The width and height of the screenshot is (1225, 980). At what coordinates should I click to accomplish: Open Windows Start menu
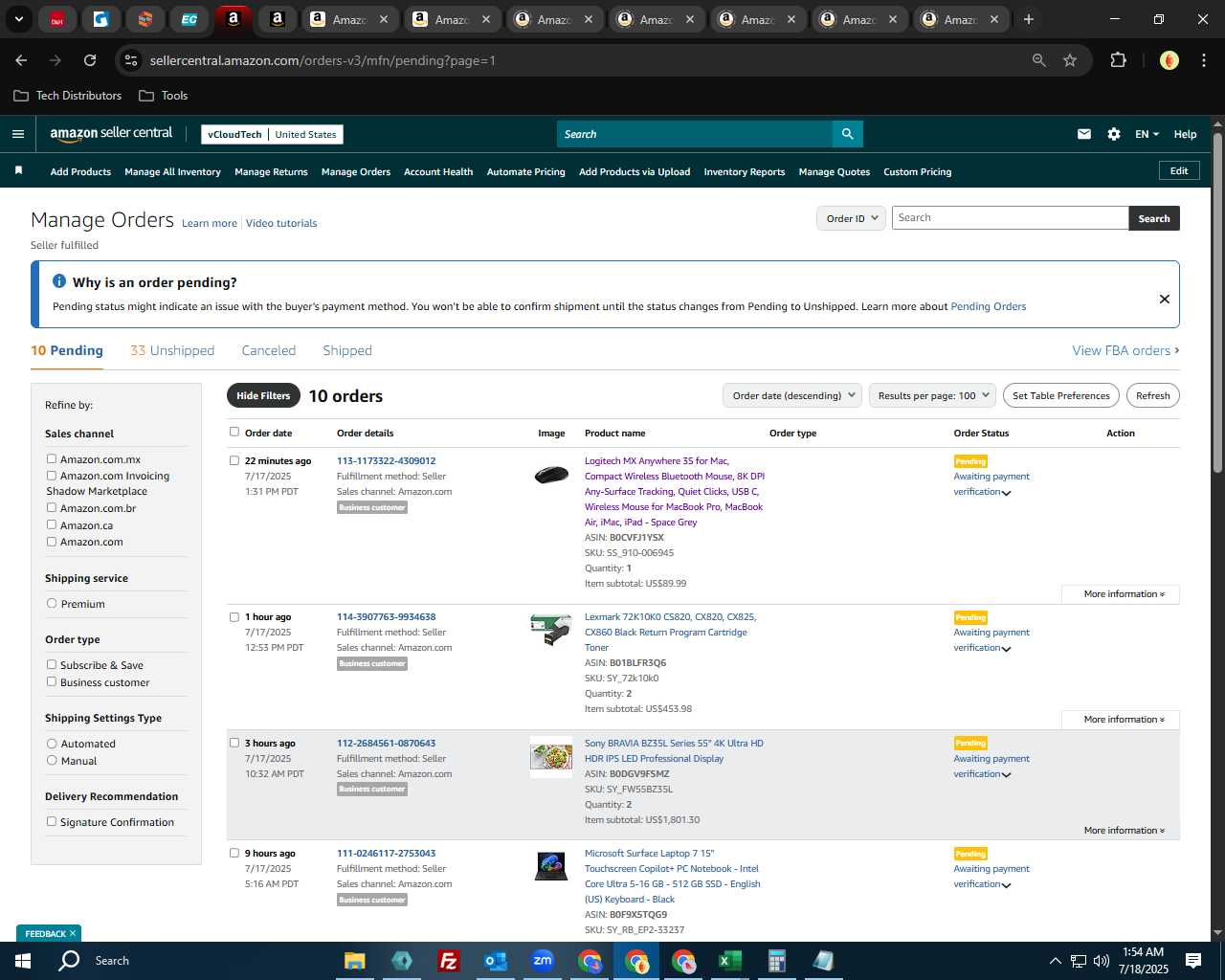(23, 961)
